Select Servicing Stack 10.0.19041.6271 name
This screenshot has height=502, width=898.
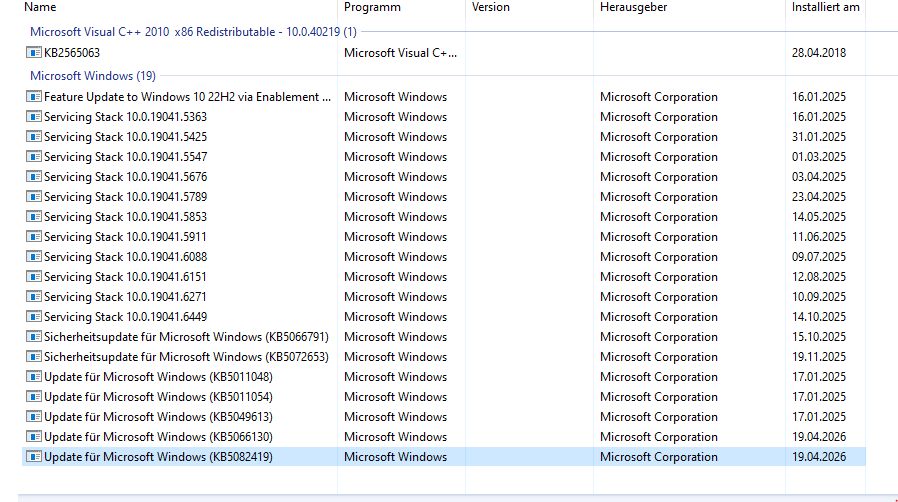(x=125, y=297)
